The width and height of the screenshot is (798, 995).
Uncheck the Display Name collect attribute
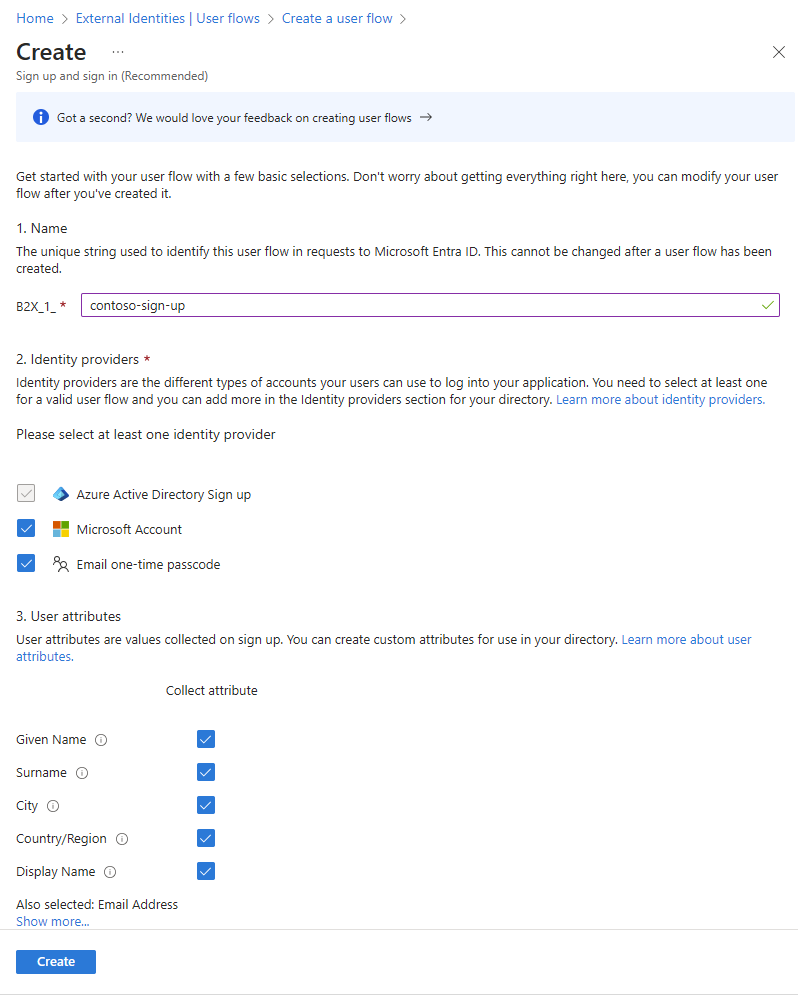pyautogui.click(x=205, y=871)
